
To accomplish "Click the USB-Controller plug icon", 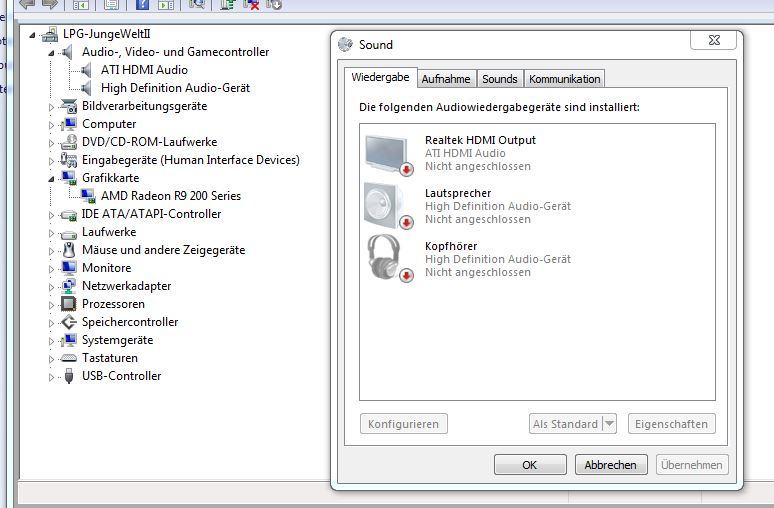I will click(69, 376).
